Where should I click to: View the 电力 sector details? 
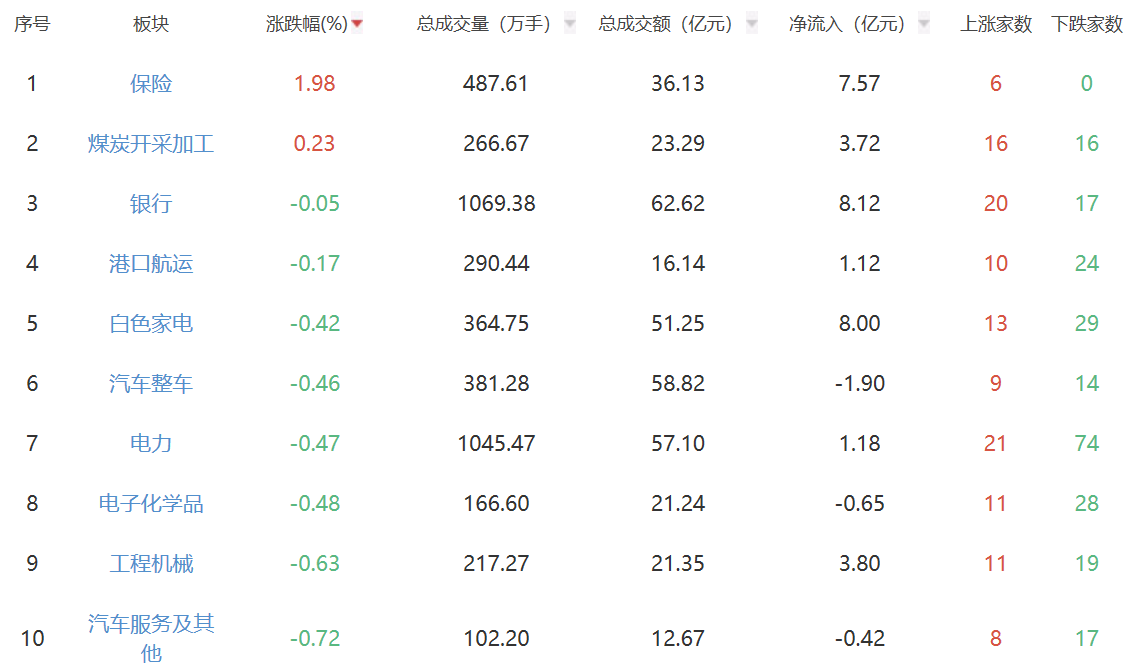point(151,444)
